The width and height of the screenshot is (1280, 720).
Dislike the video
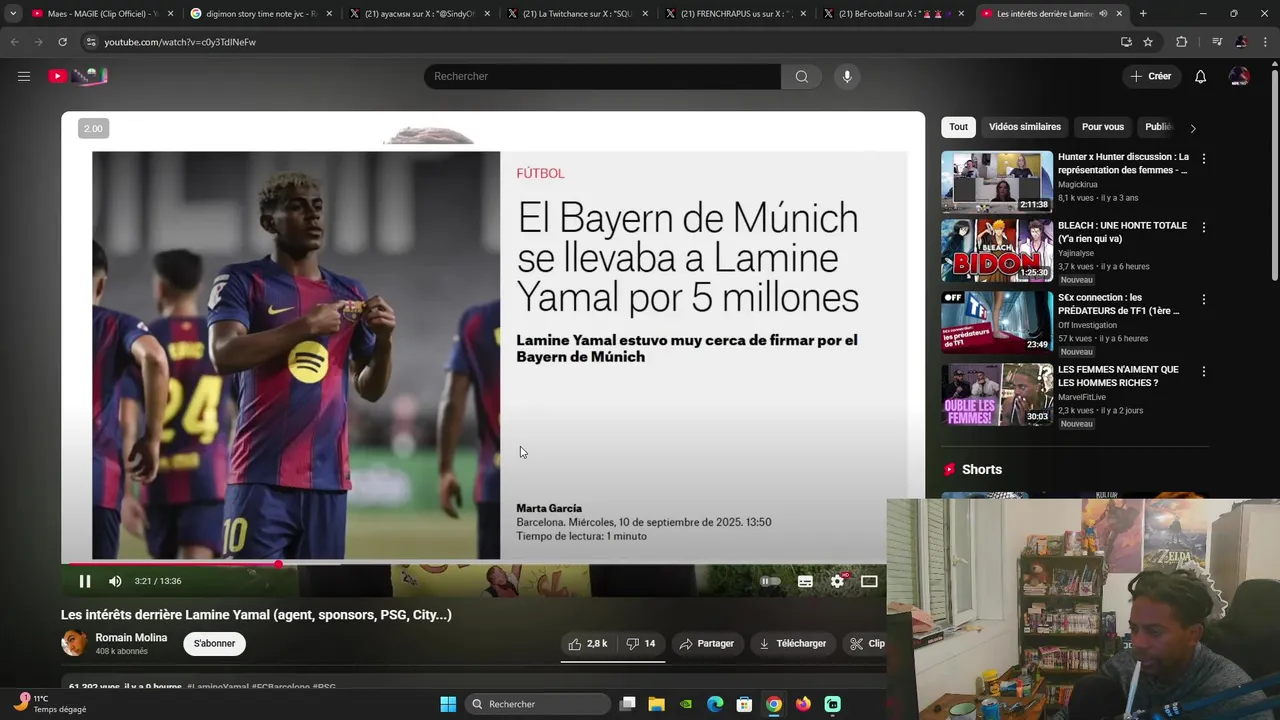coord(640,643)
